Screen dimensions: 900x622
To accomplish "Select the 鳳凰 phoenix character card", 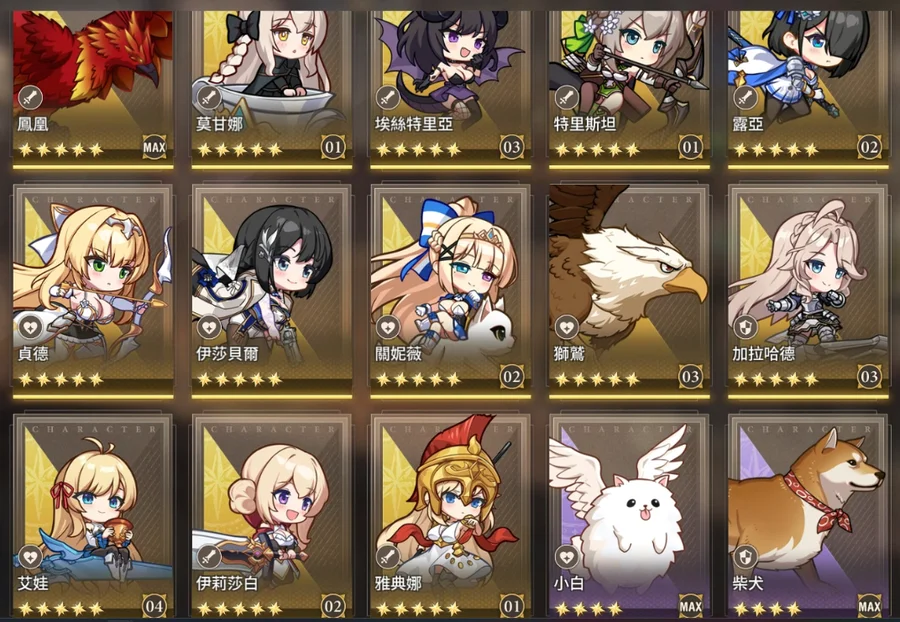I will tap(93, 85).
